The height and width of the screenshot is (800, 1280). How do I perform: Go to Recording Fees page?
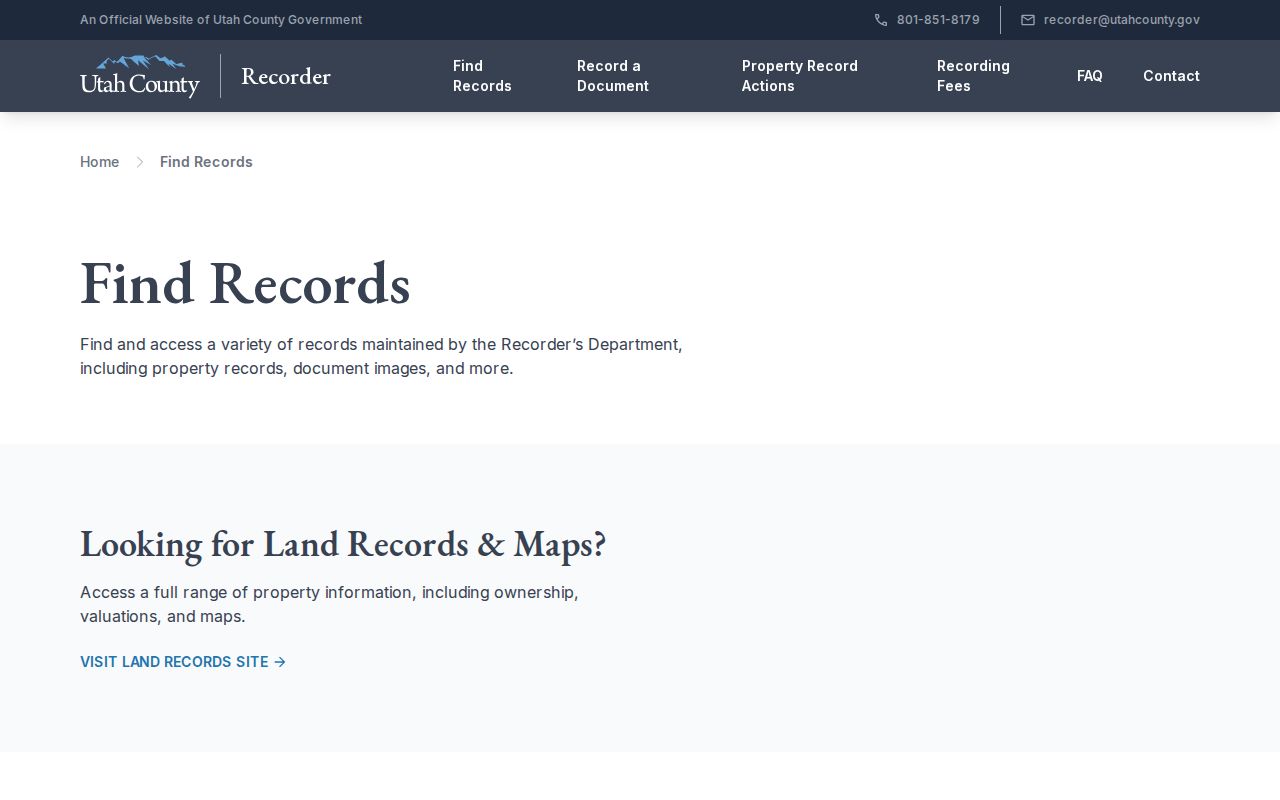coord(973,76)
